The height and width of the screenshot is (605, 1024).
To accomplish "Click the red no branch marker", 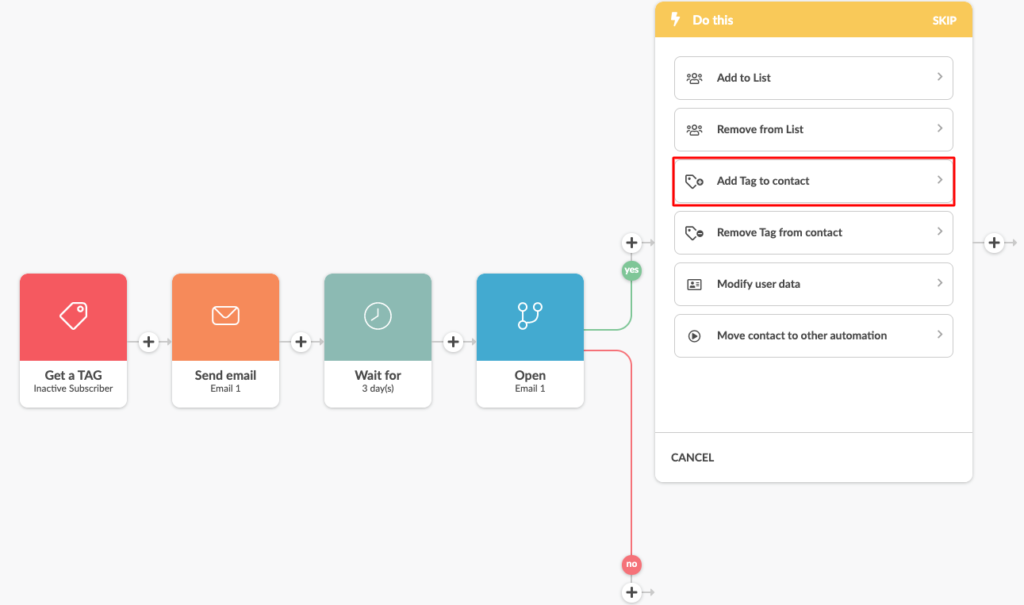I will 632,564.
